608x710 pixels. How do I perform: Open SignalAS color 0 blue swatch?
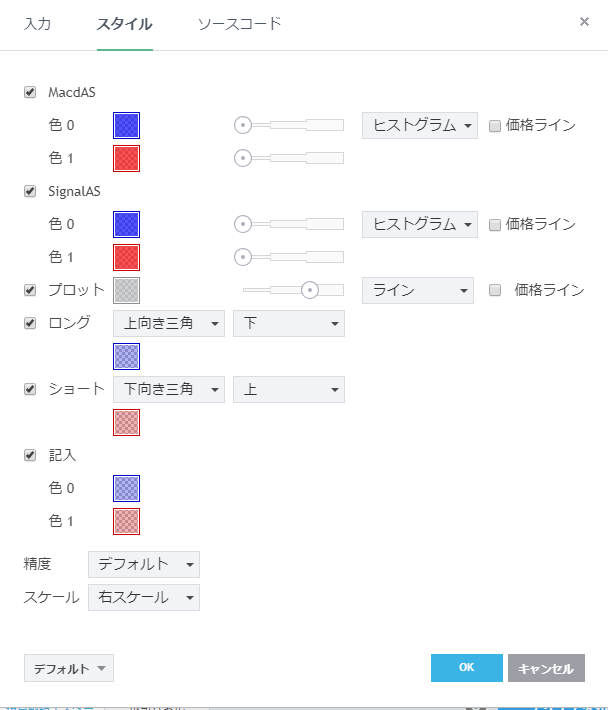pos(127,224)
